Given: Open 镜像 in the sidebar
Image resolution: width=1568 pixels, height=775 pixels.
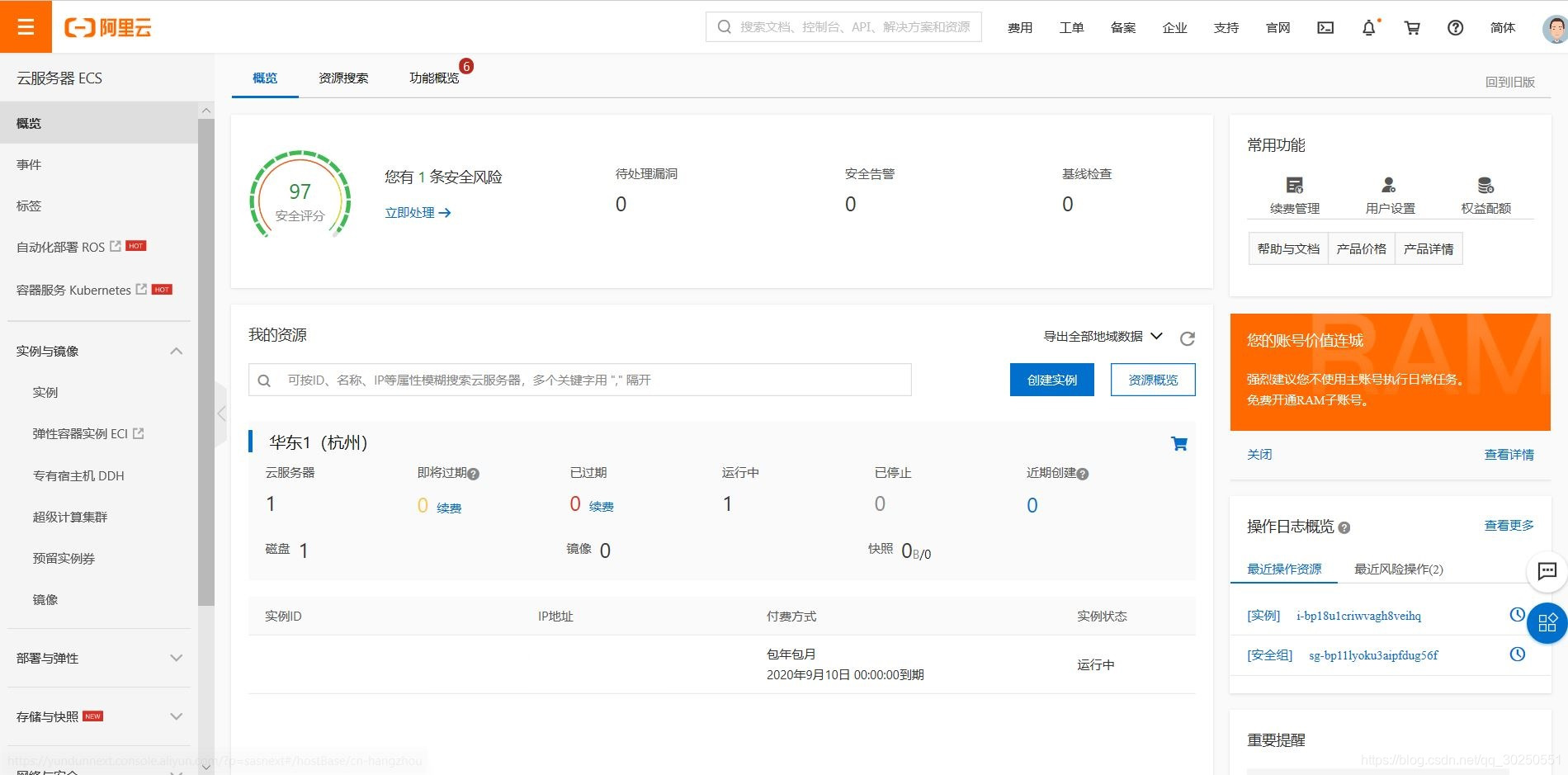Looking at the screenshot, I should (x=45, y=599).
